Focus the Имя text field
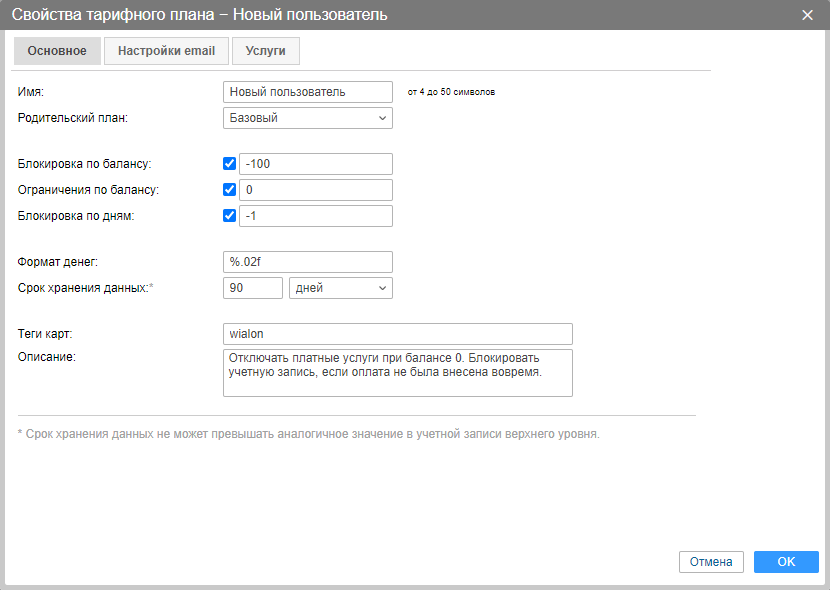Viewport: 830px width, 590px height. pos(308,92)
